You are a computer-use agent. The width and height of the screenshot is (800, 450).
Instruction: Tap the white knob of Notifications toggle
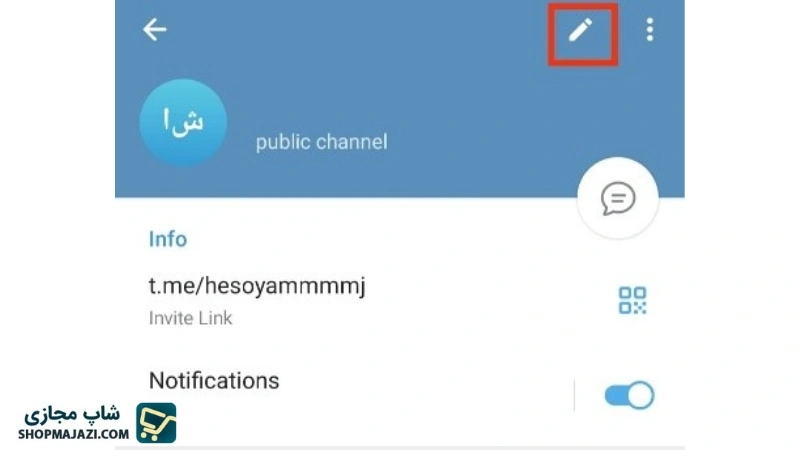click(641, 395)
